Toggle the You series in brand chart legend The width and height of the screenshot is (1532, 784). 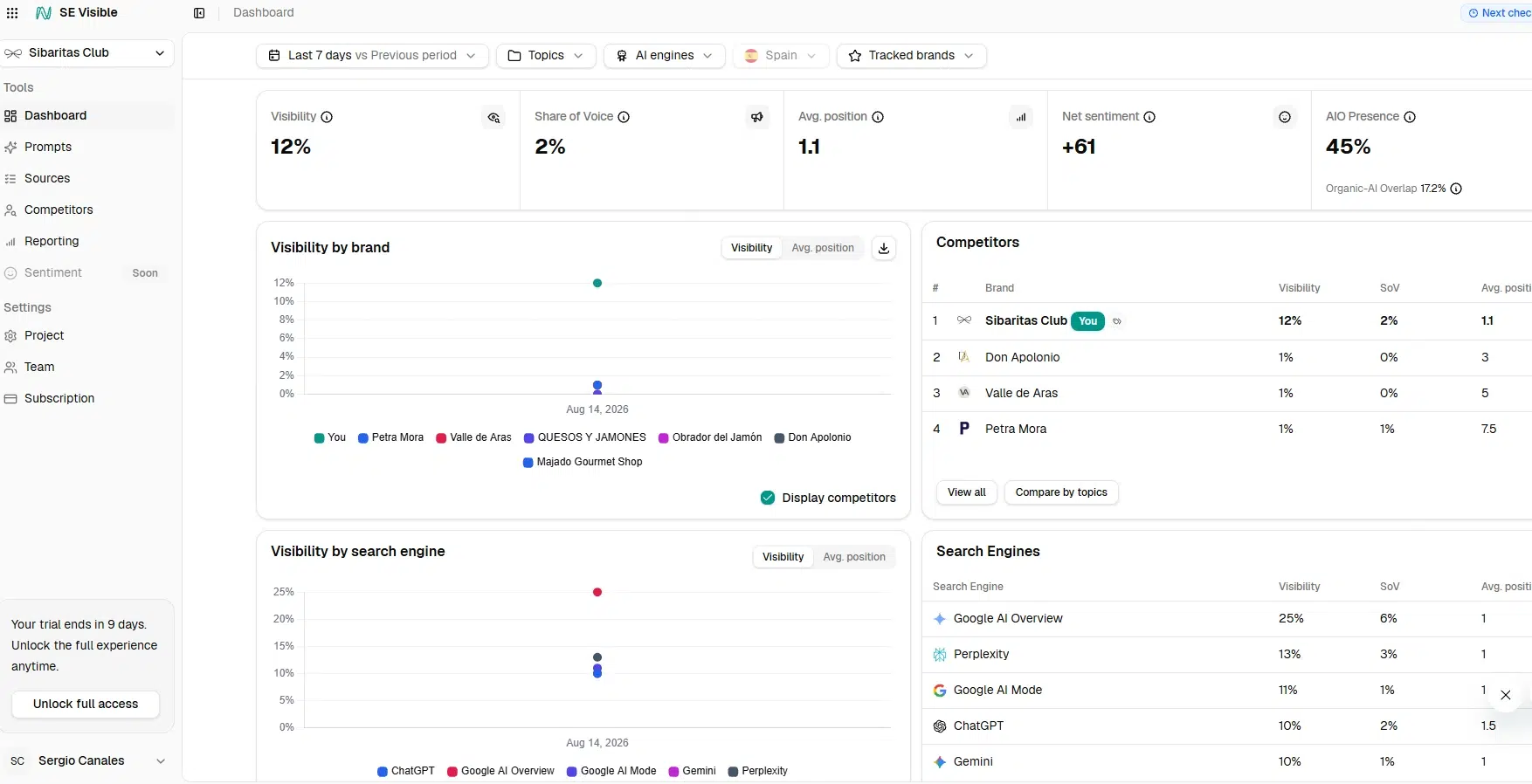coord(330,437)
